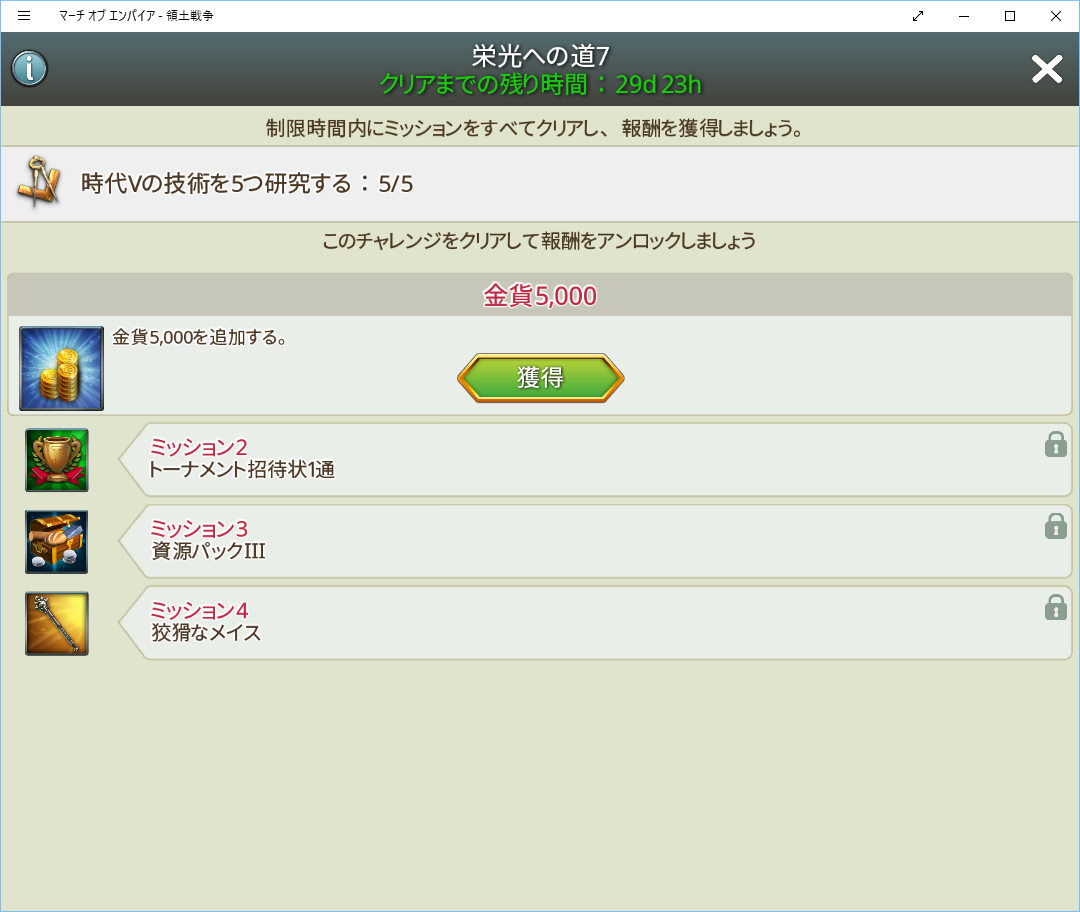
Task: Click the trophy icon for ミッション2
Action: [56, 460]
